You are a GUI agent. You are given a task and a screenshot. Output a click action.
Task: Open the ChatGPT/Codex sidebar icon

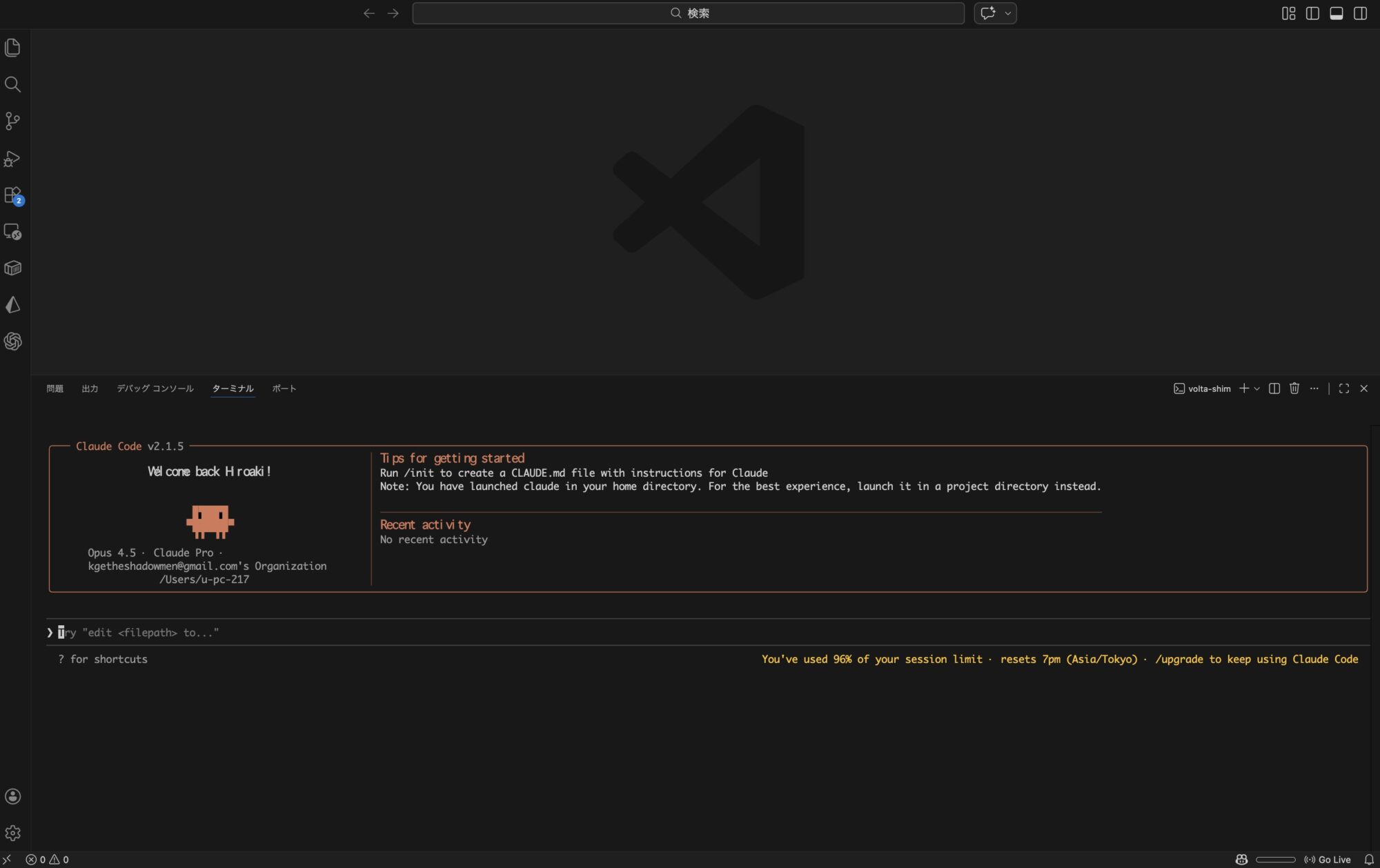12,342
